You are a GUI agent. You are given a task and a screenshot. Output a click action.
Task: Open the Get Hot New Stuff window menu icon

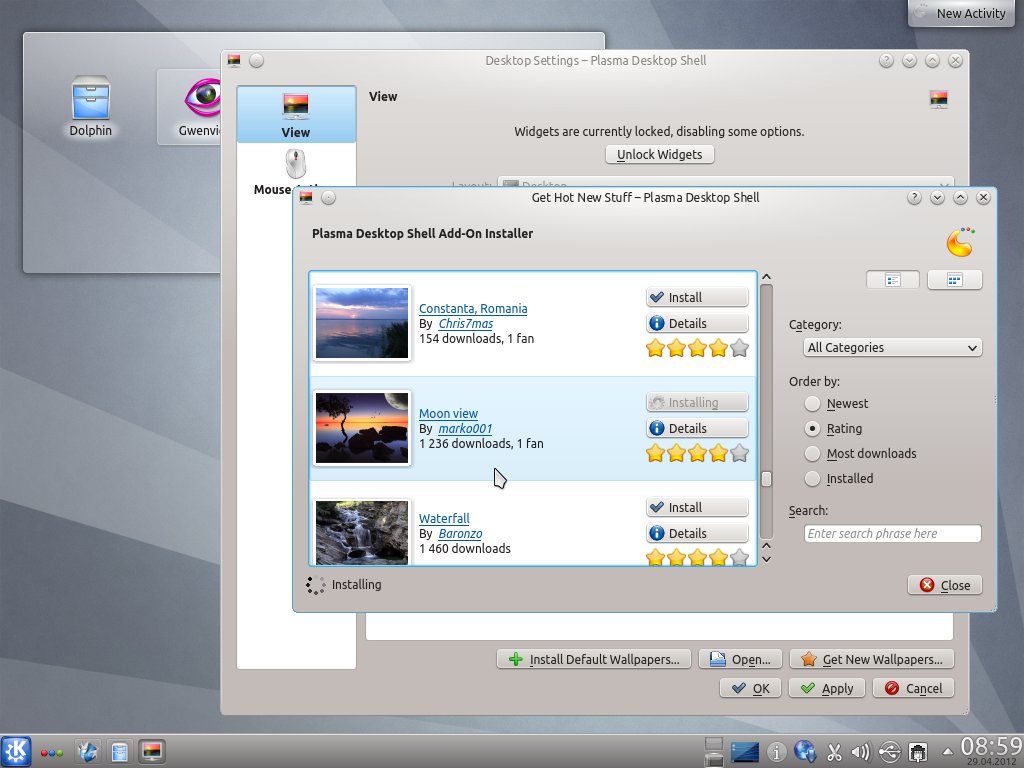(306, 197)
